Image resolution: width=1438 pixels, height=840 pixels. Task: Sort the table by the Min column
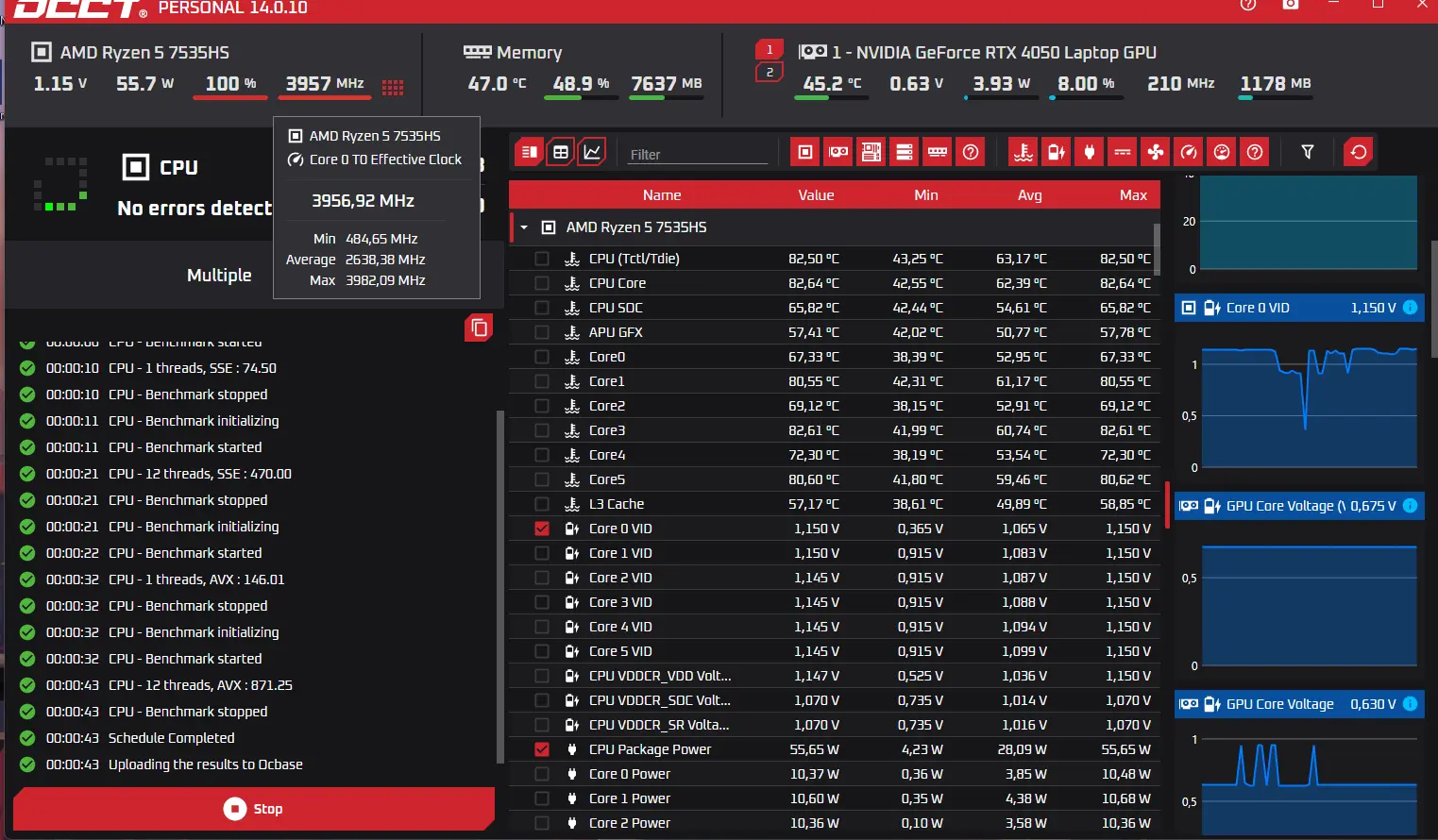(926, 195)
